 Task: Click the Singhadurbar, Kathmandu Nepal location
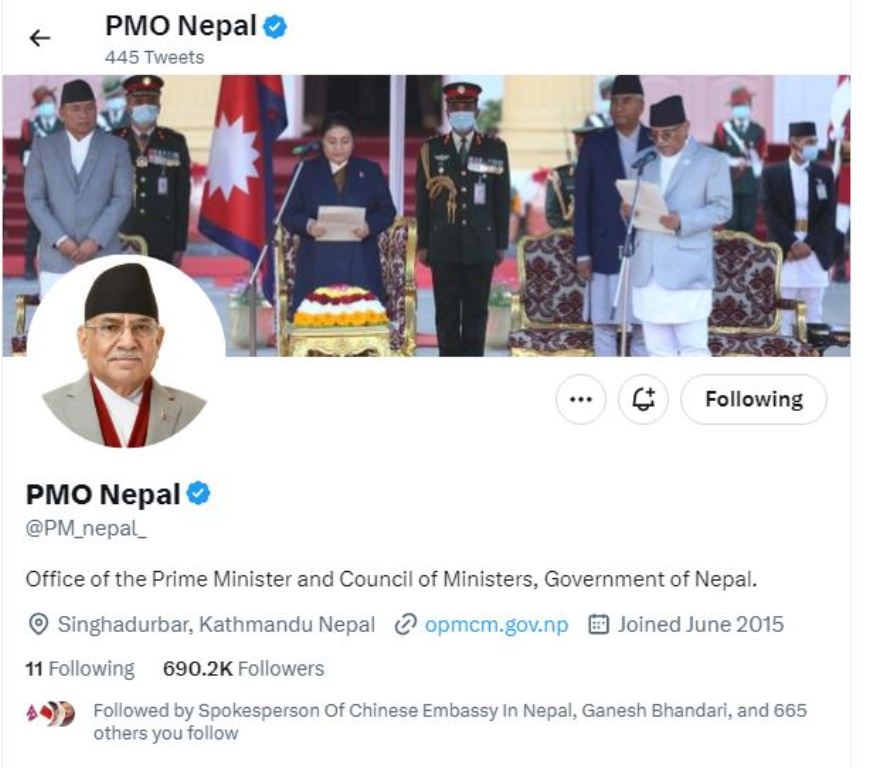216,624
